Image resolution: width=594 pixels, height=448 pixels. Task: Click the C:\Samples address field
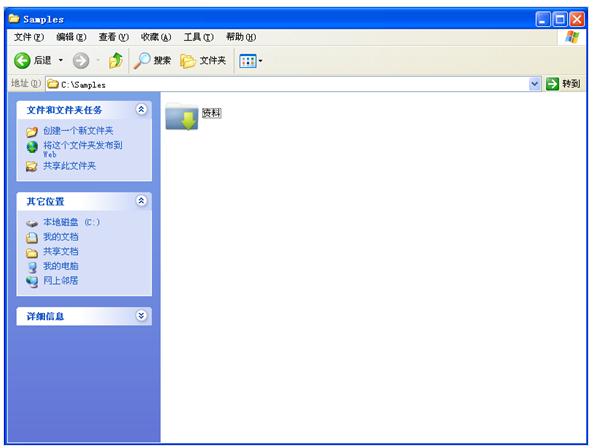click(287, 84)
